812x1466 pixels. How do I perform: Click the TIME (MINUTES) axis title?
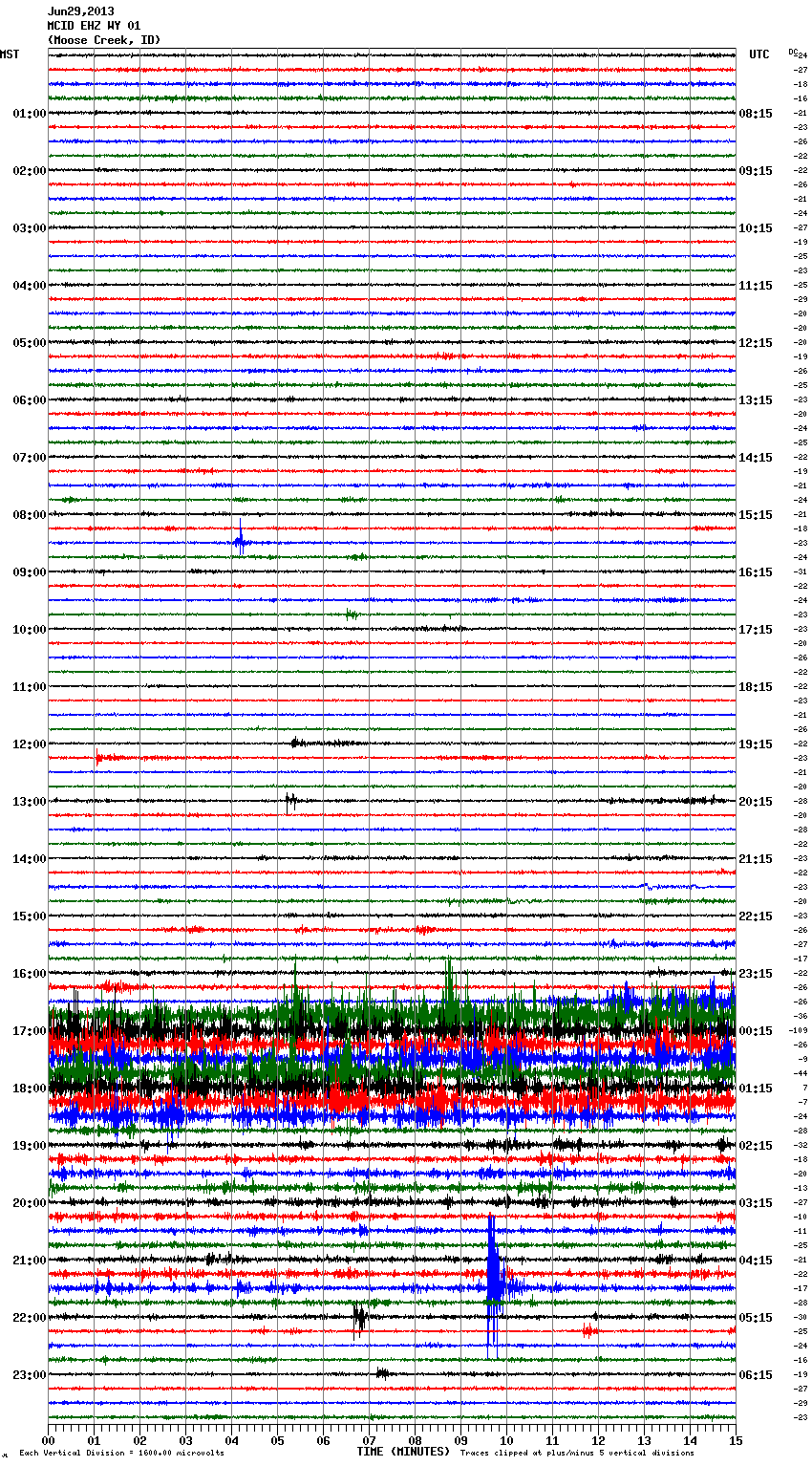point(403,1452)
